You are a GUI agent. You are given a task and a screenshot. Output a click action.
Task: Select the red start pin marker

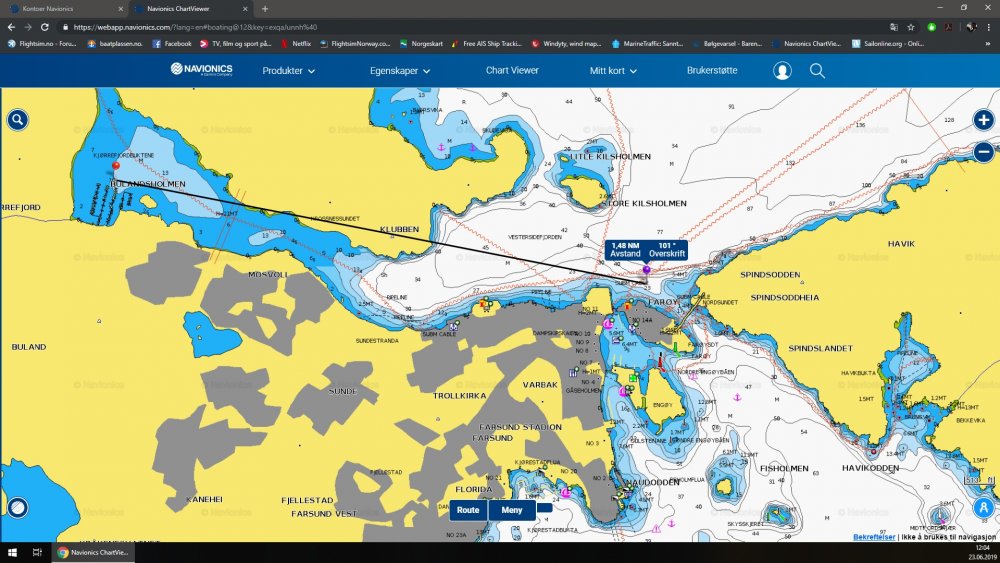click(116, 166)
